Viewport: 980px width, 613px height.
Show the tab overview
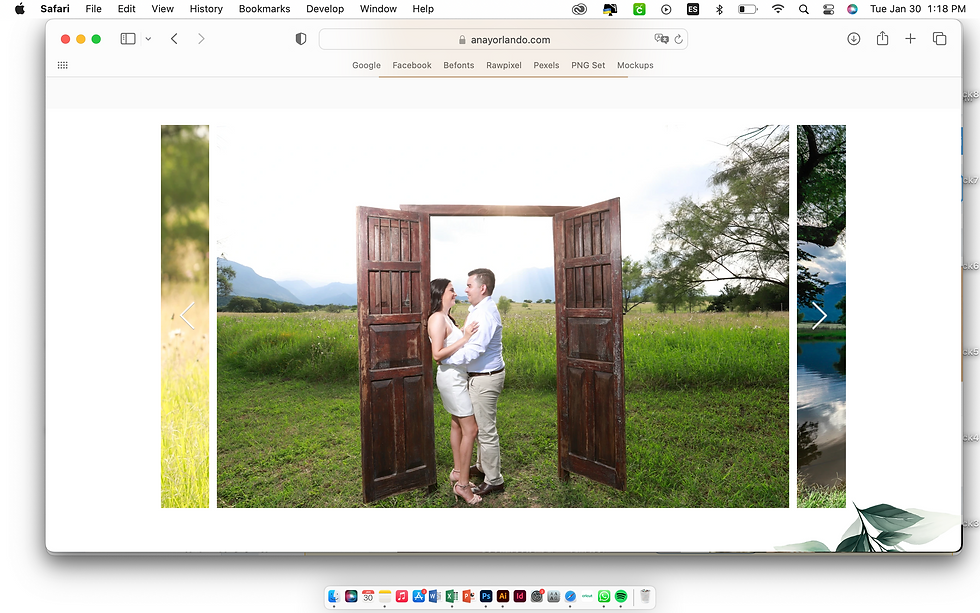pyautogui.click(x=939, y=39)
